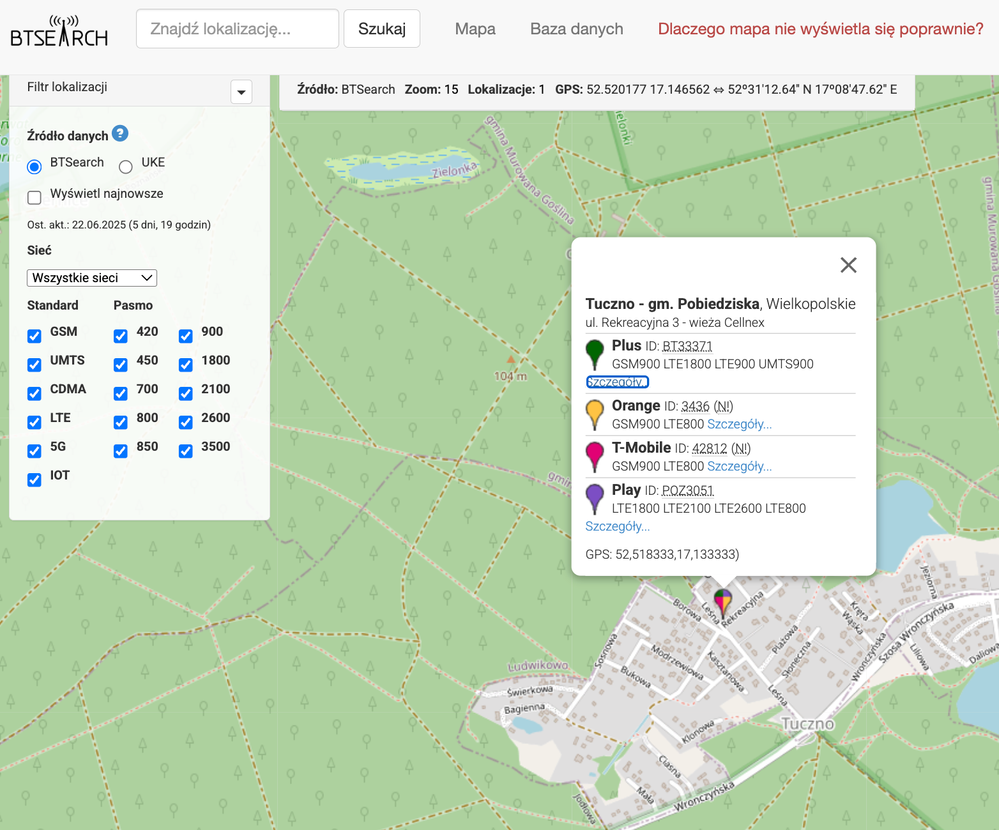The width and height of the screenshot is (999, 830).
Task: Open the Wszystkie sieci network dropdown
Action: (x=92, y=278)
